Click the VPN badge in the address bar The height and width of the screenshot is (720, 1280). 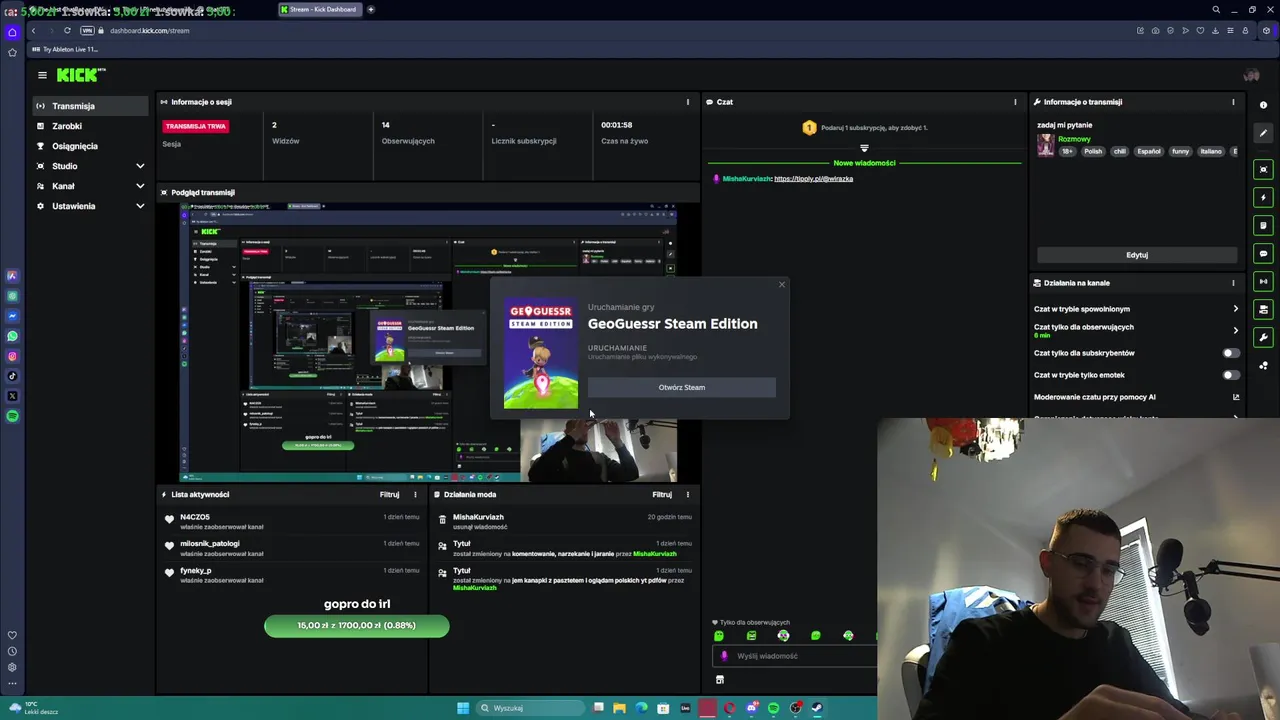coord(87,30)
